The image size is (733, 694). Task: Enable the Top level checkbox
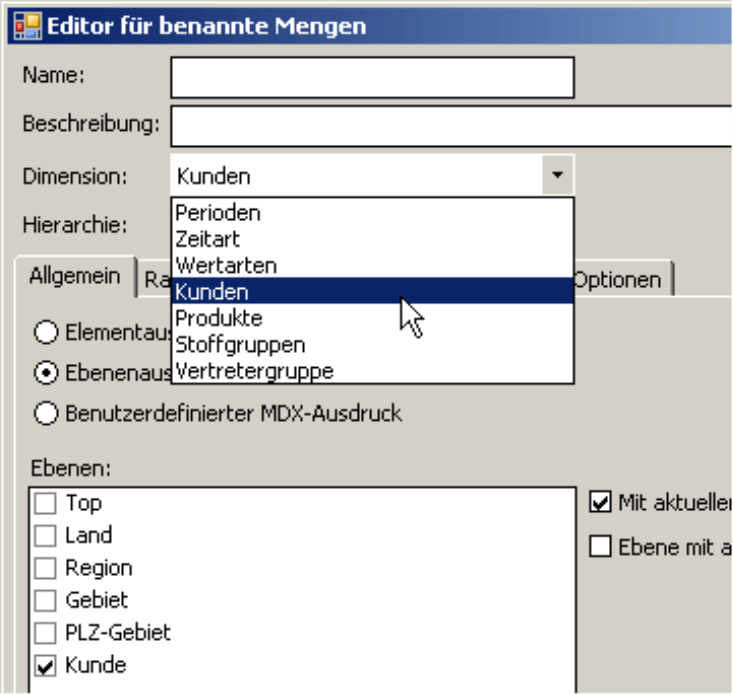point(45,503)
